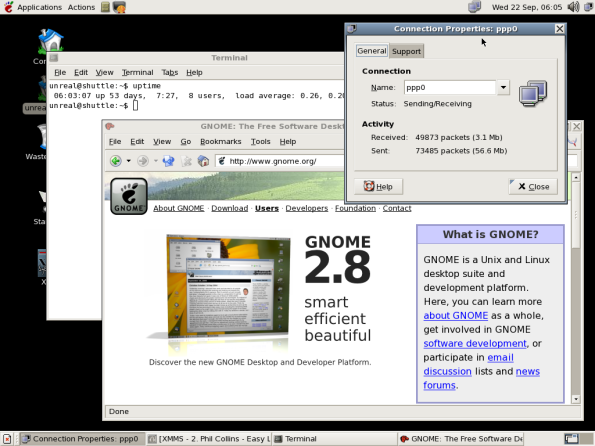Click the browser Home icon
Image resolution: width=595 pixels, height=446 pixels.
pyautogui.click(x=203, y=161)
